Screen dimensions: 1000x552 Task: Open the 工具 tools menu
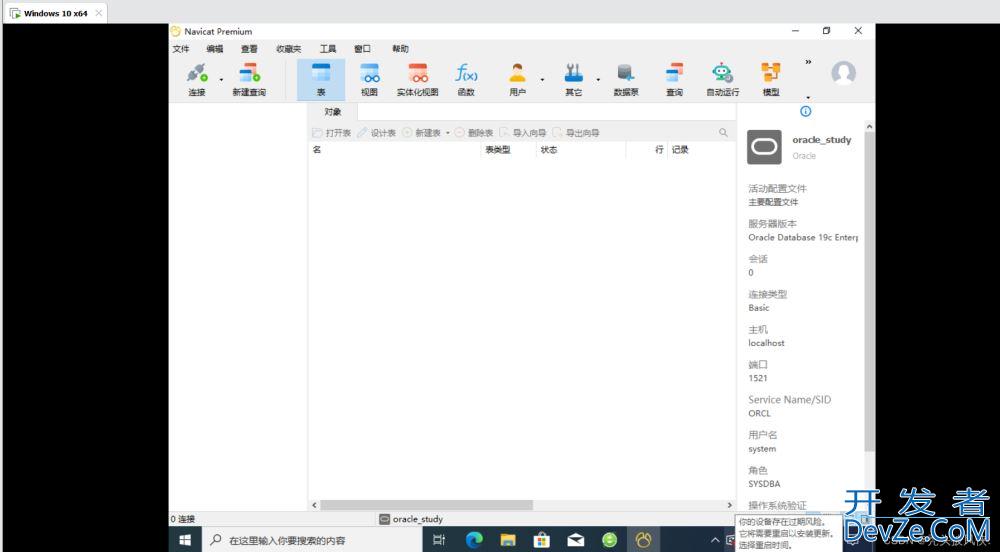[328, 48]
